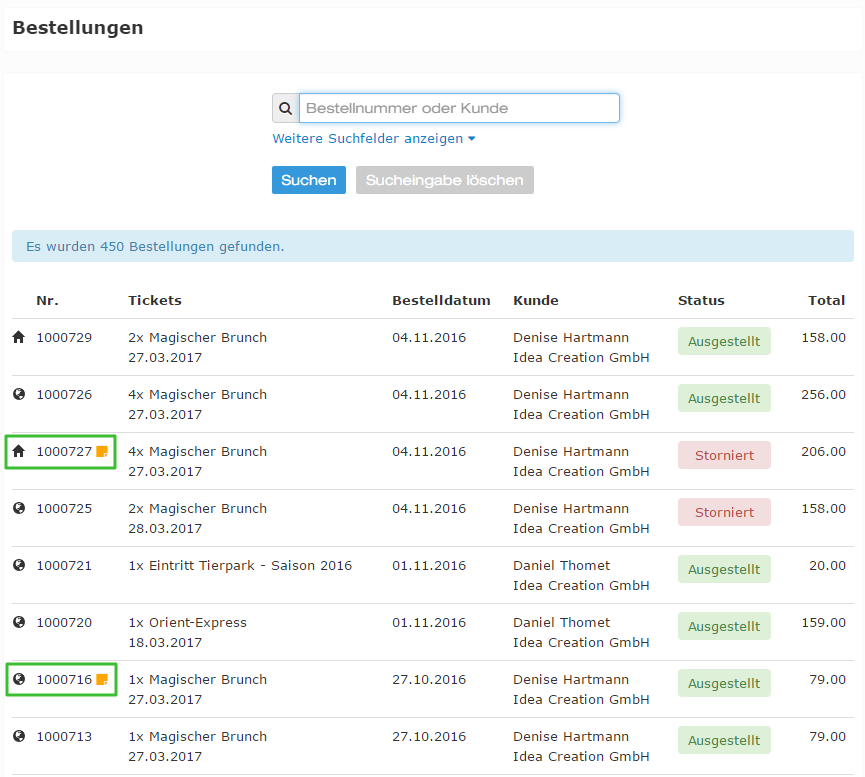865x777 pixels.
Task: Click '2x Magischer Brunch' in order 1000729
Action: click(197, 337)
